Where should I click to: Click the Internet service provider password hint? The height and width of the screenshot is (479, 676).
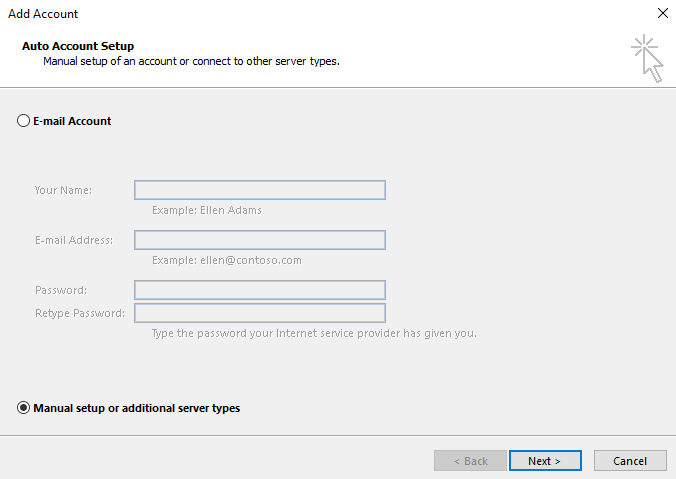[314, 333]
